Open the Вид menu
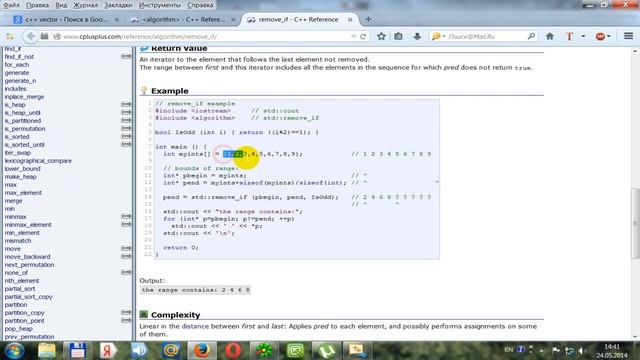This screenshot has height=360, width=640. (x=61, y=5)
